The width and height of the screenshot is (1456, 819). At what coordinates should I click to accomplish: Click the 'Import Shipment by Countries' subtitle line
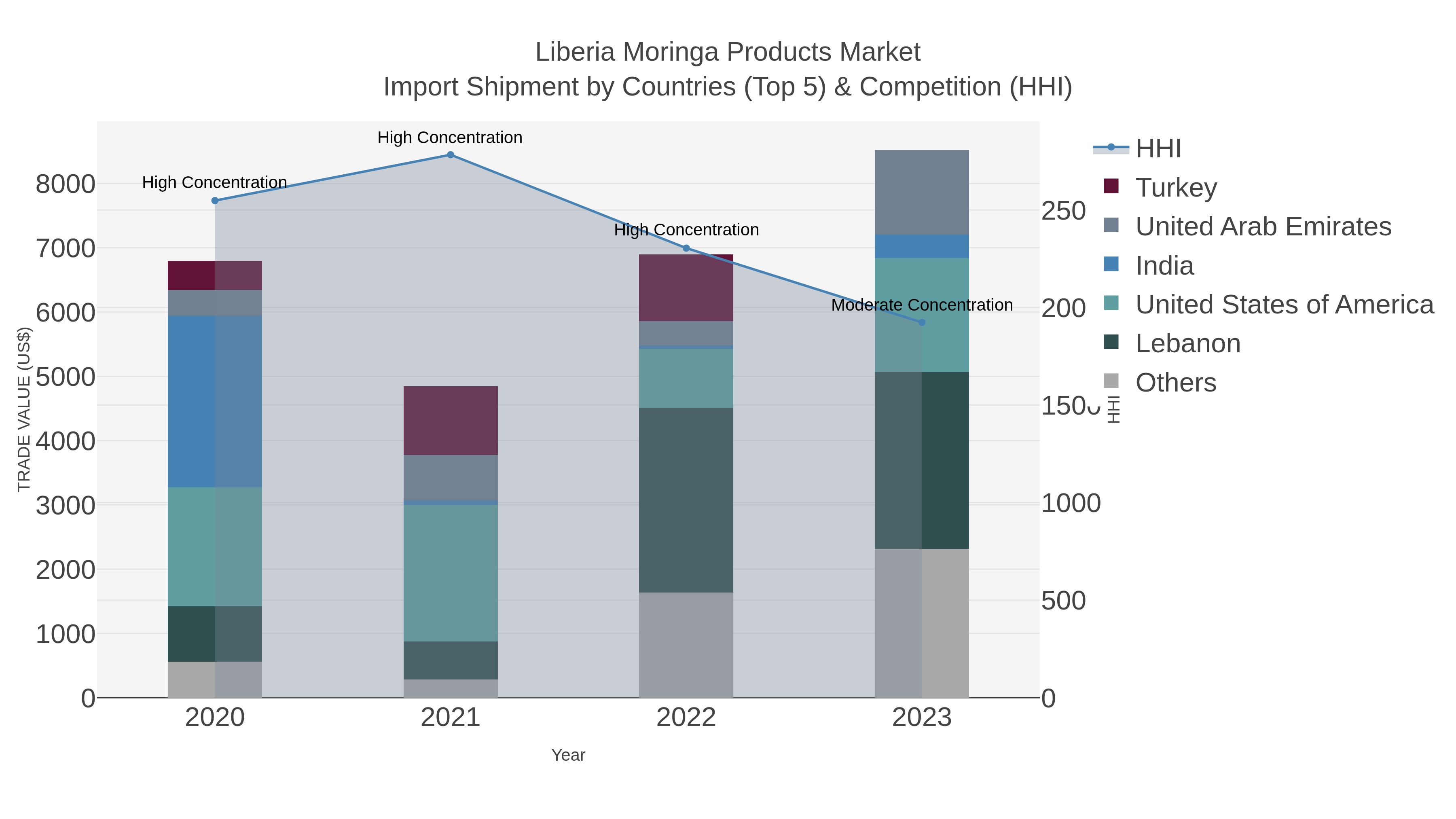pyautogui.click(x=728, y=87)
